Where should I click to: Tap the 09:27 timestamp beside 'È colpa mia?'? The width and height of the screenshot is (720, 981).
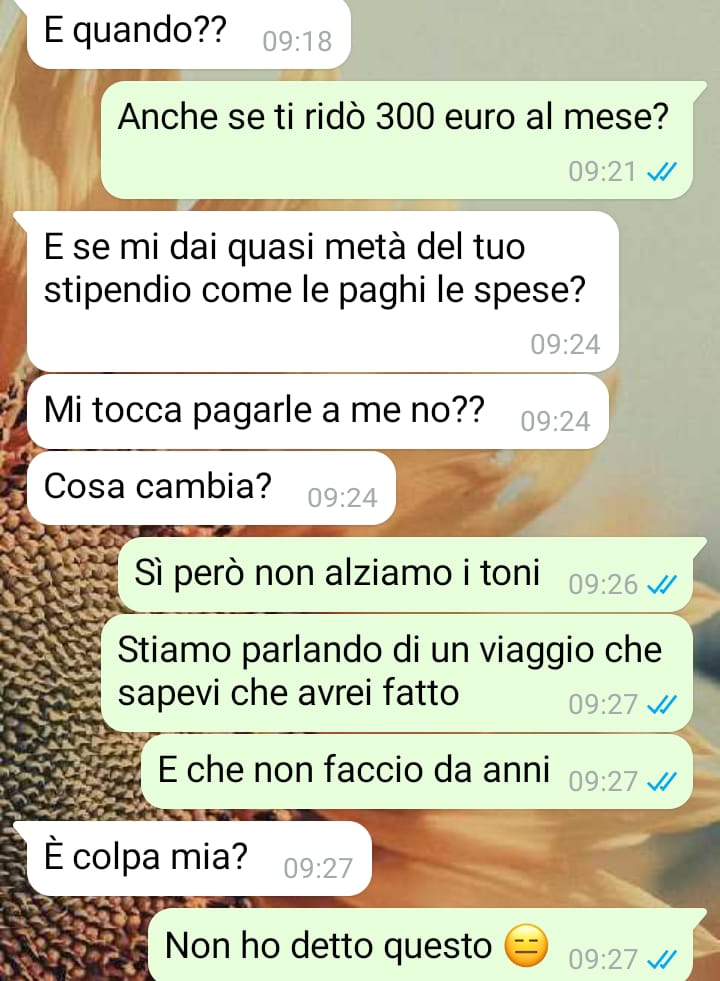(318, 868)
